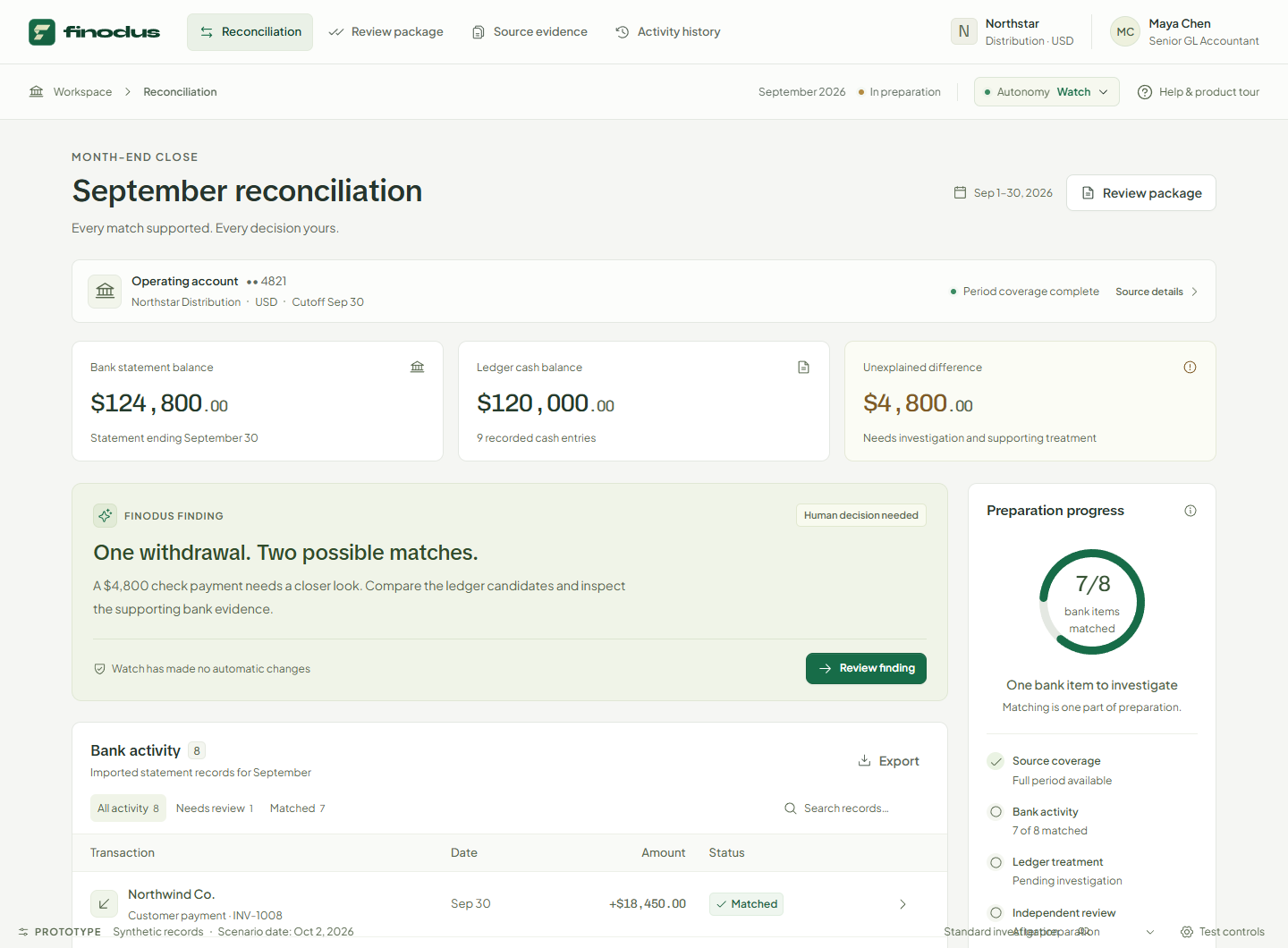Open Test controls in footer
The height and width of the screenshot is (948, 1288).
point(1222,932)
